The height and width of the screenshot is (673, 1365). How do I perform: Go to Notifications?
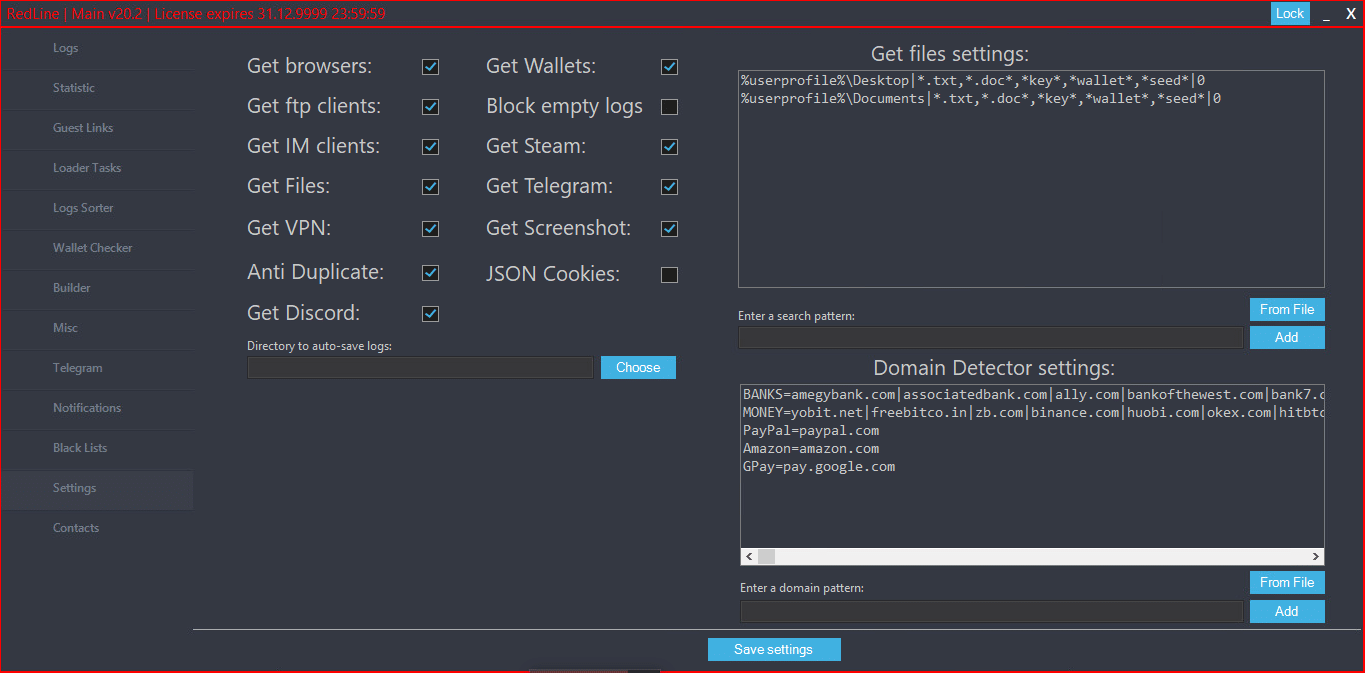click(x=97, y=408)
